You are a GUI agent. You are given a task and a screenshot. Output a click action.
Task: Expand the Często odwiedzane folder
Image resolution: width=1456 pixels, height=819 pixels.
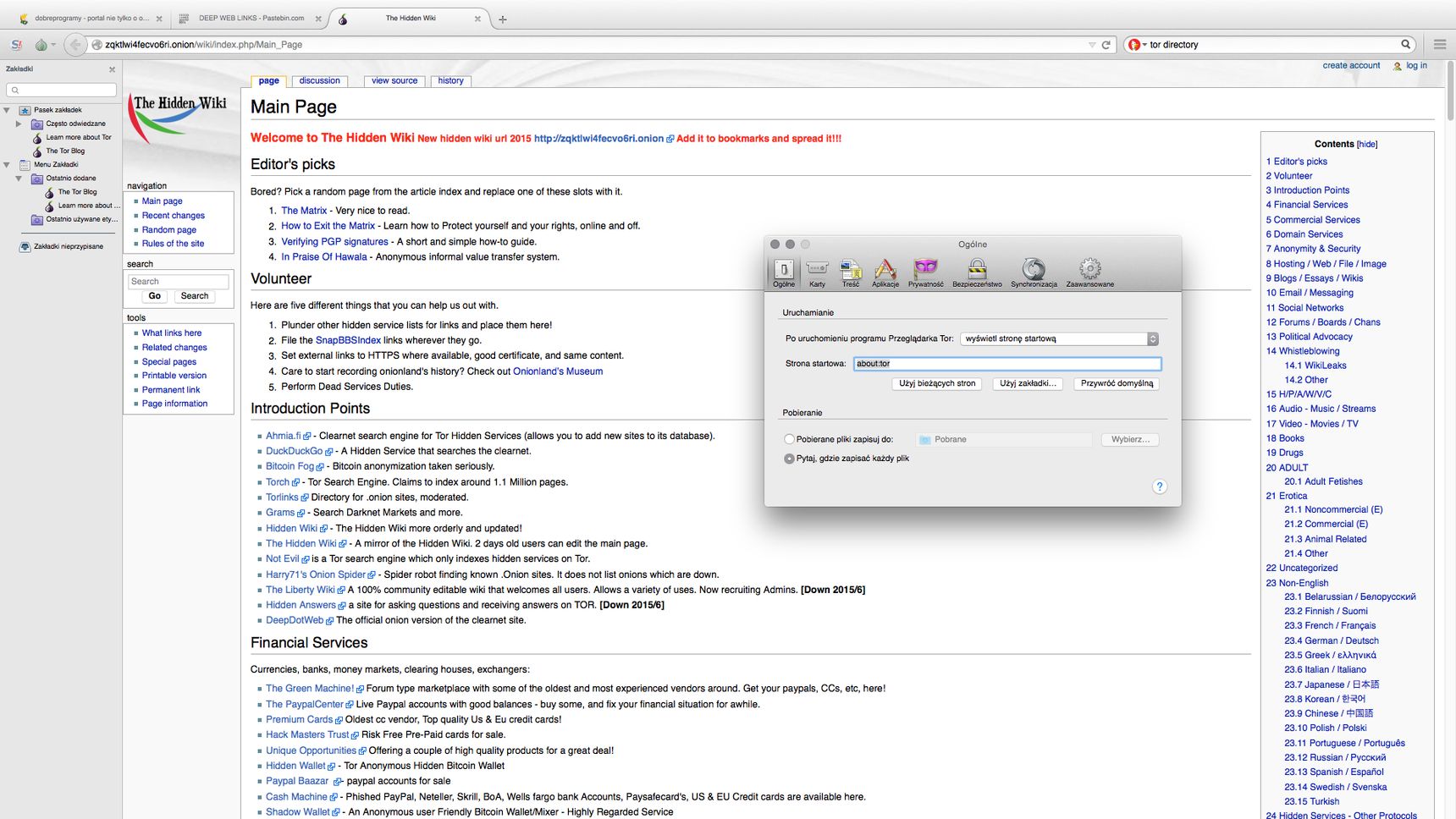coord(19,124)
